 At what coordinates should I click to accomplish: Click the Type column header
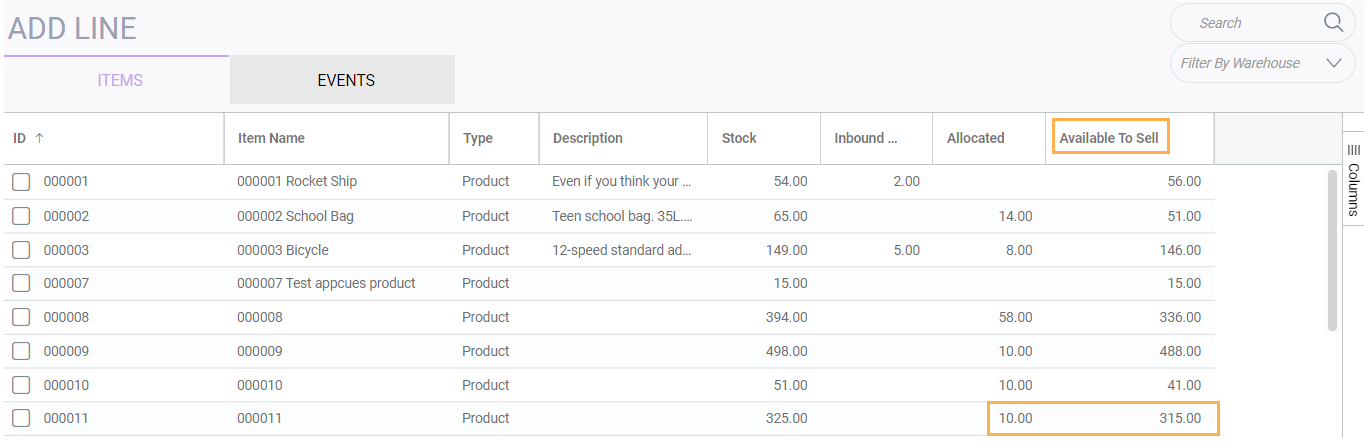[478, 139]
